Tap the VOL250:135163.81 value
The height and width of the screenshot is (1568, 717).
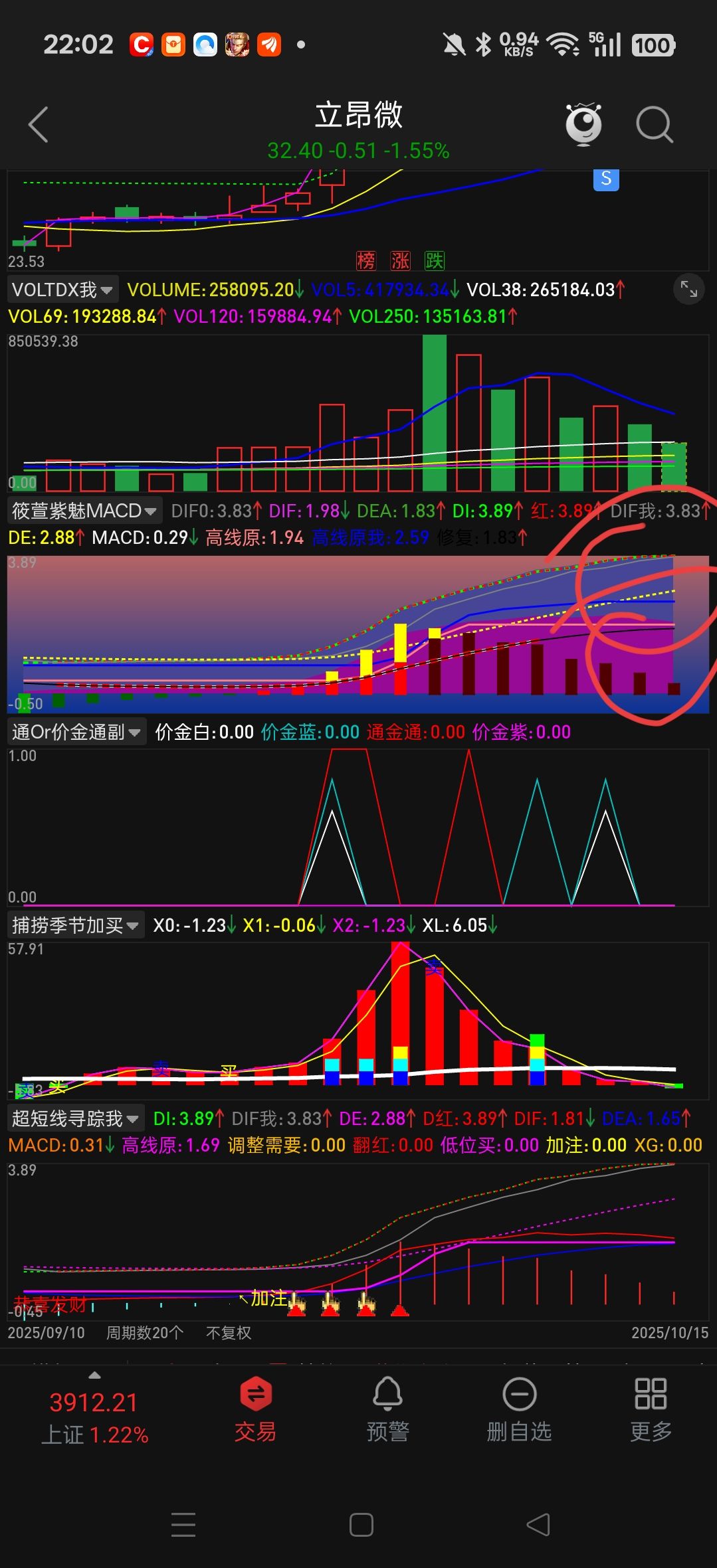pos(433,316)
